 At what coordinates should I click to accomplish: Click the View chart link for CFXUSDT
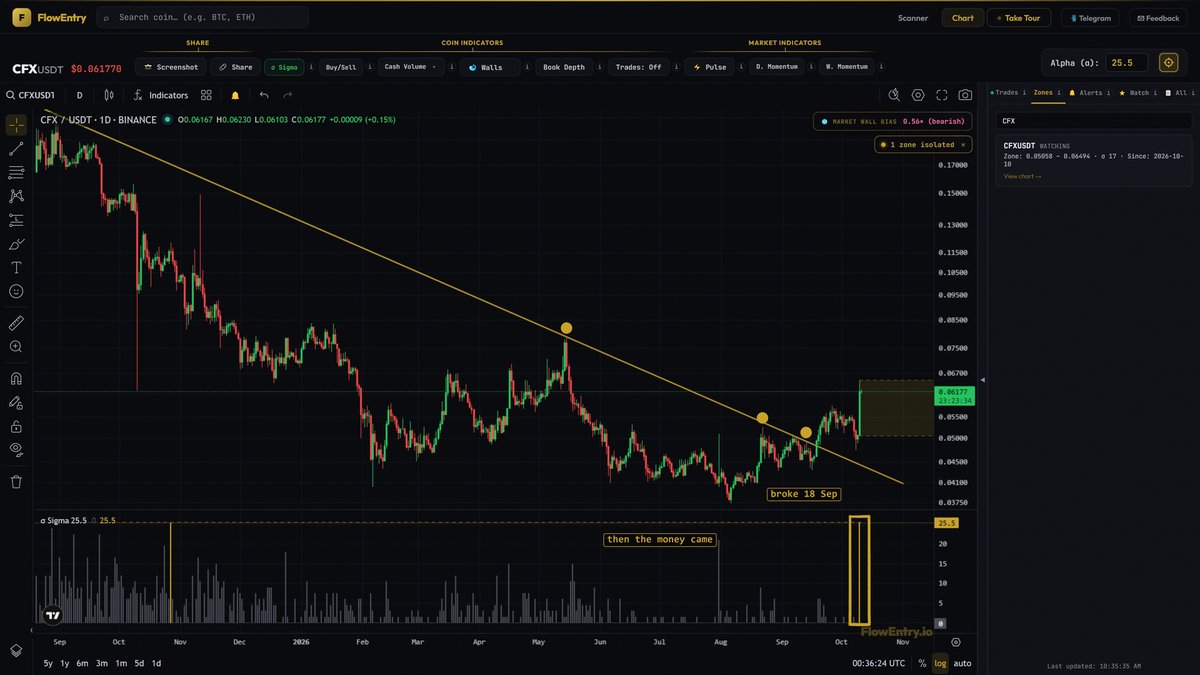click(1022, 176)
